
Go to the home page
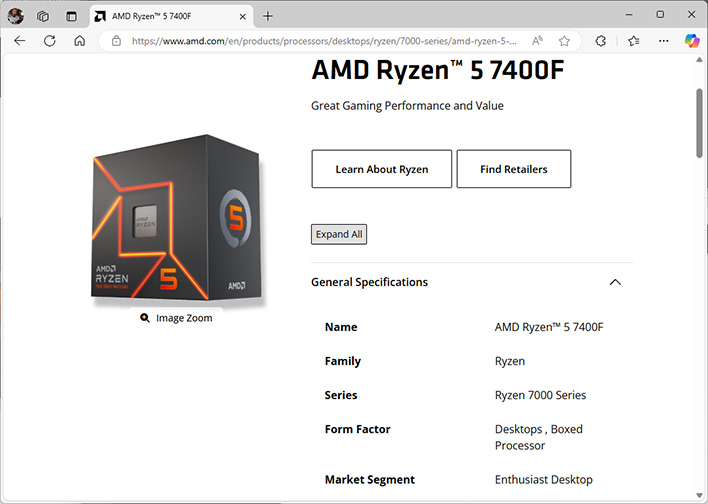(x=79, y=41)
